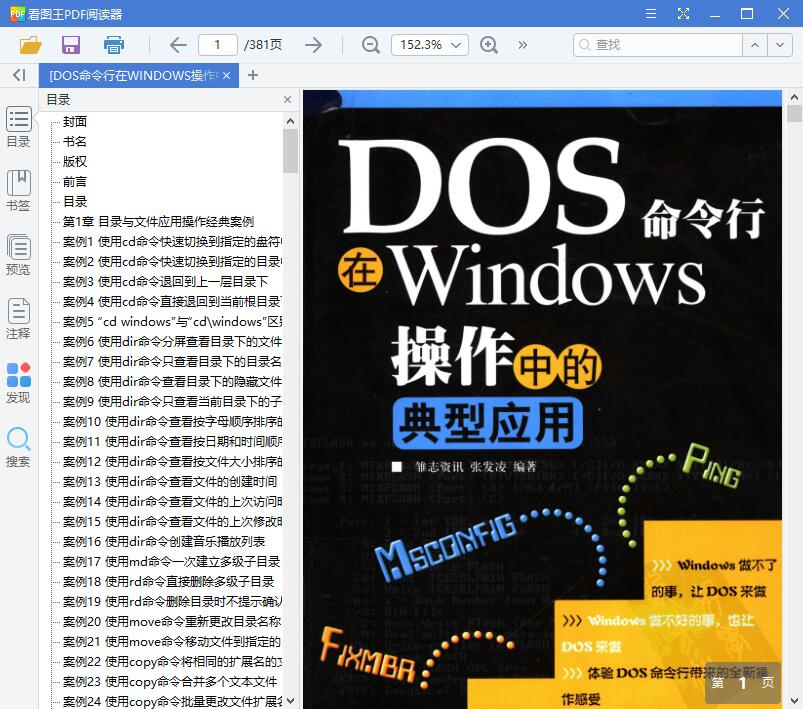The height and width of the screenshot is (709, 803).
Task: Open the 发现 discover panel icon
Action: click(18, 383)
